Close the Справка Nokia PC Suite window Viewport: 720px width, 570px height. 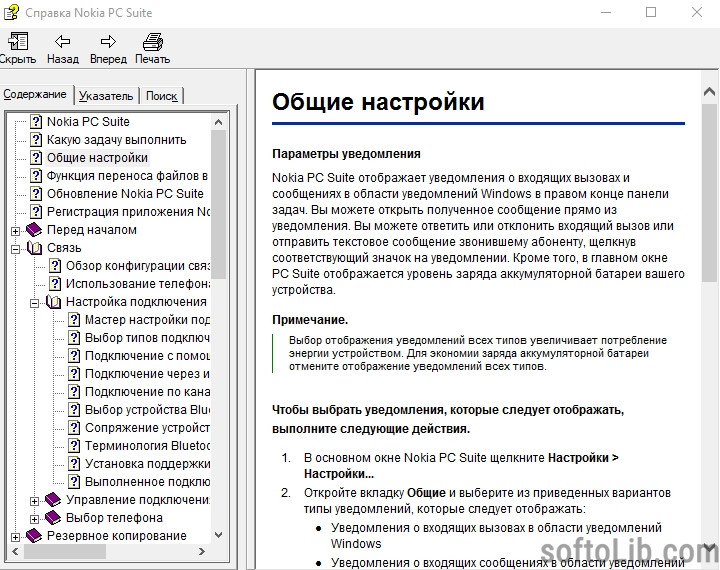click(697, 12)
